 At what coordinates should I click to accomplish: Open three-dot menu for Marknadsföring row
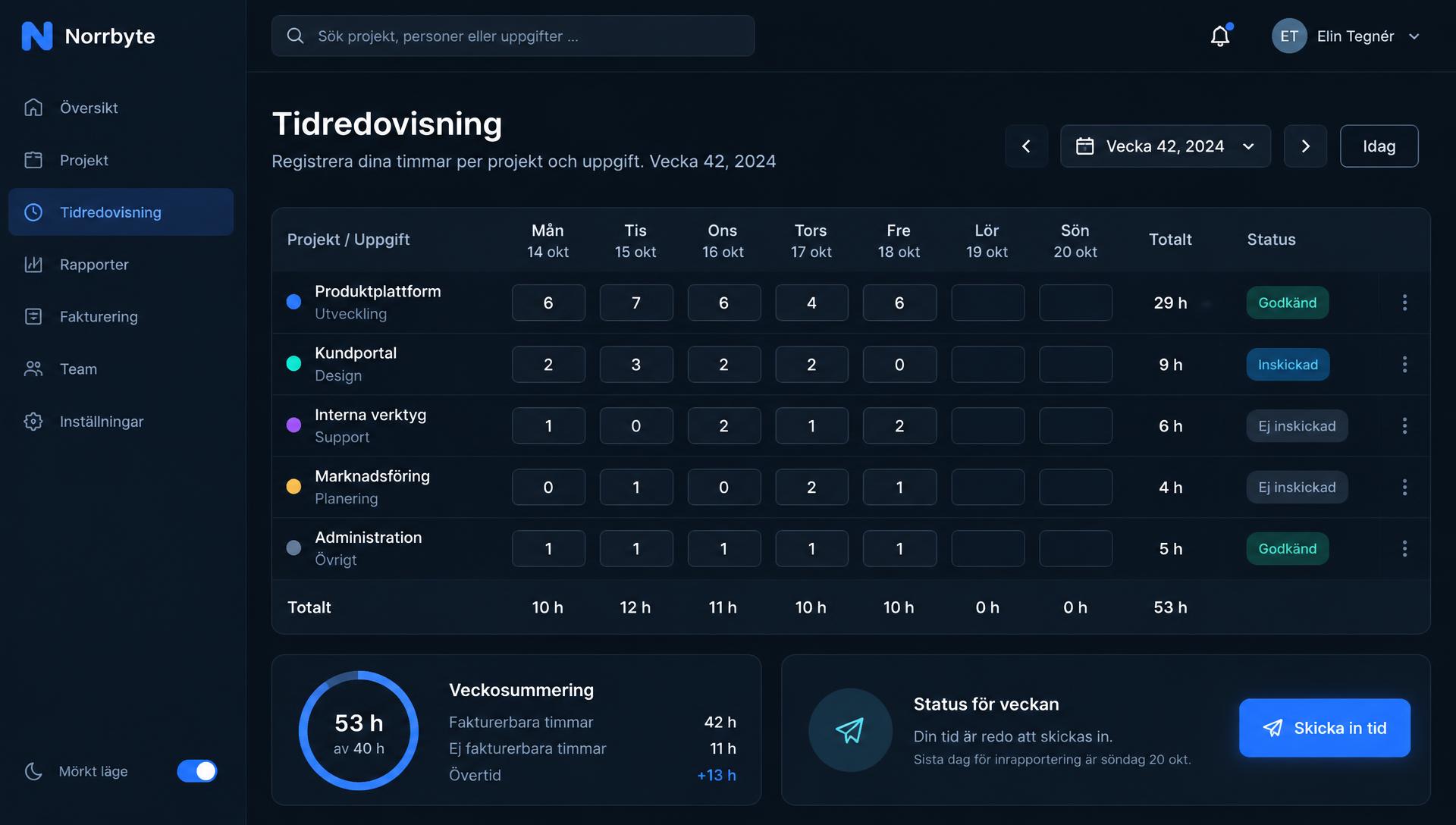tap(1404, 487)
